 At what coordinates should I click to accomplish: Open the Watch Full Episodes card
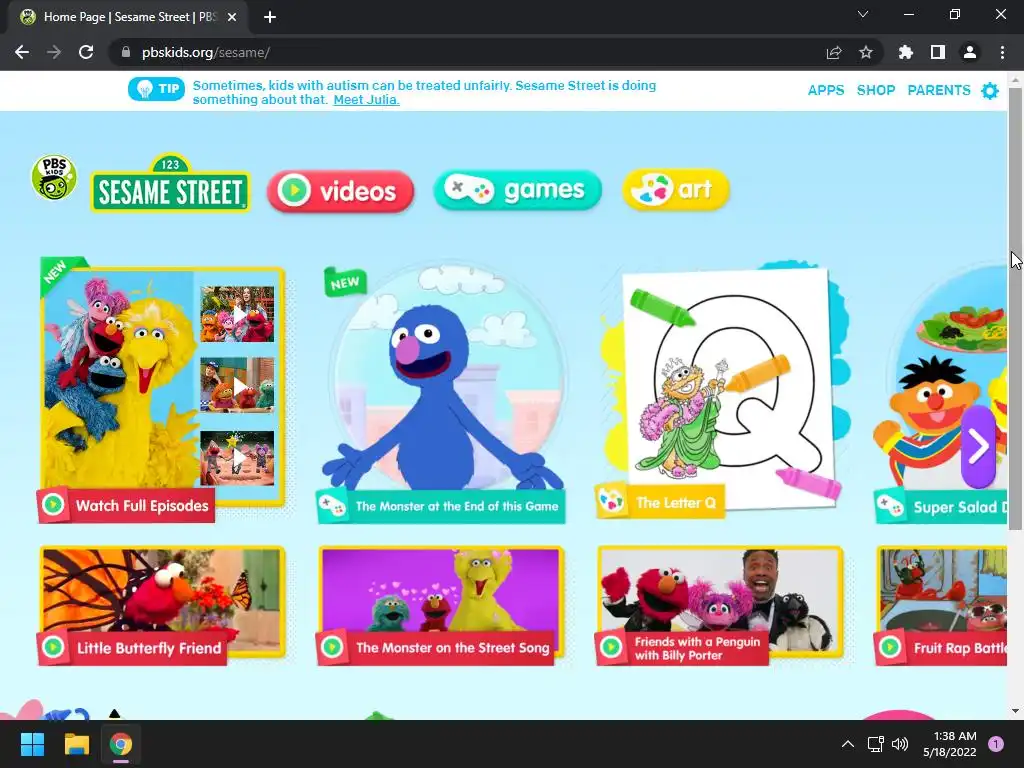pos(162,389)
